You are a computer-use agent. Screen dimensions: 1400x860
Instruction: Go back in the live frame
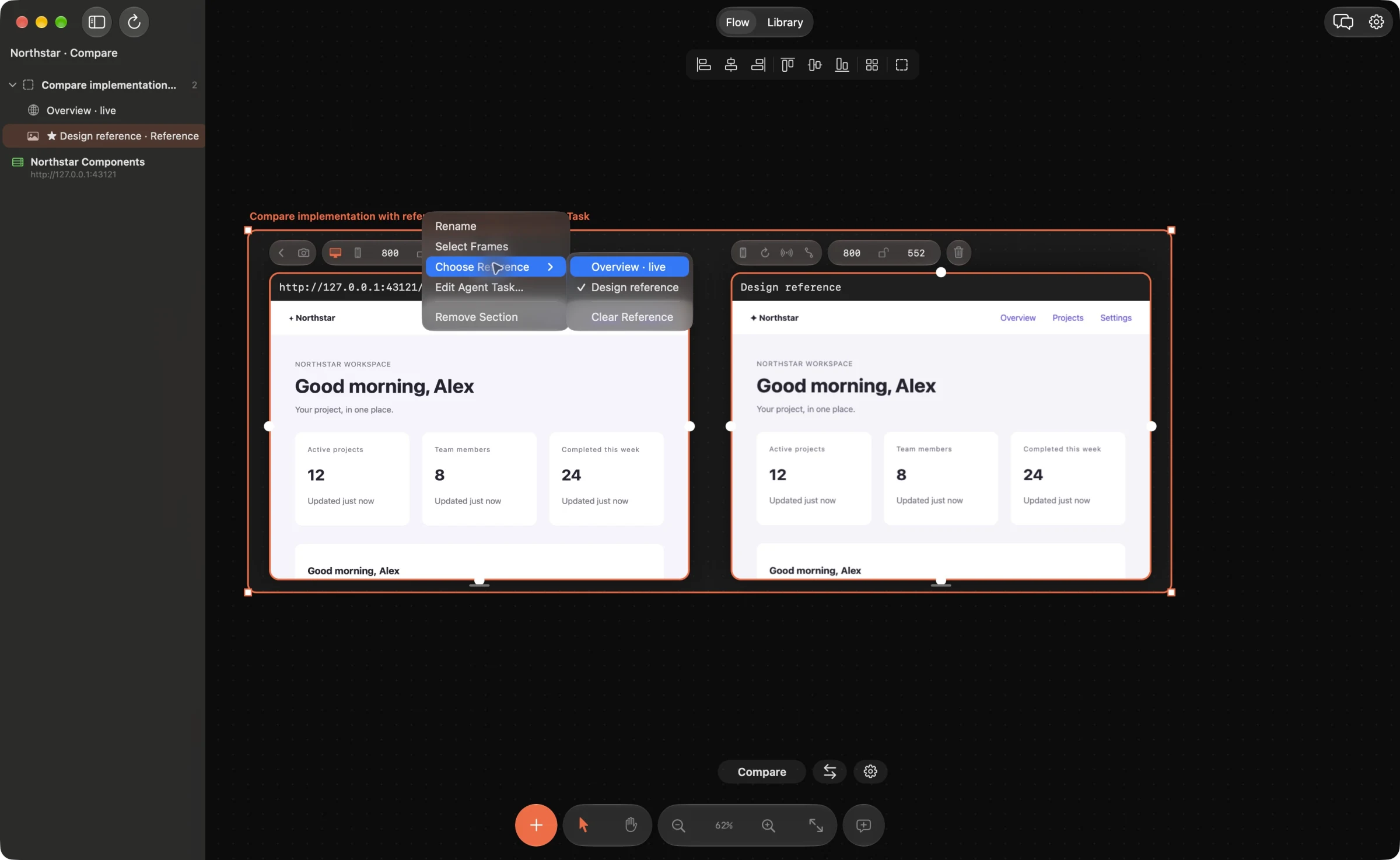coord(281,253)
